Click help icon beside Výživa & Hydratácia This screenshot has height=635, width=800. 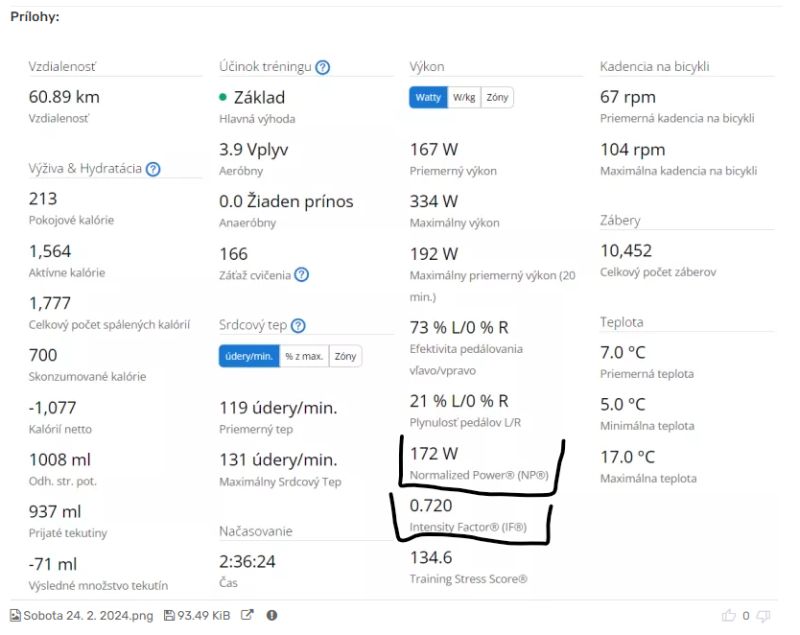(153, 169)
